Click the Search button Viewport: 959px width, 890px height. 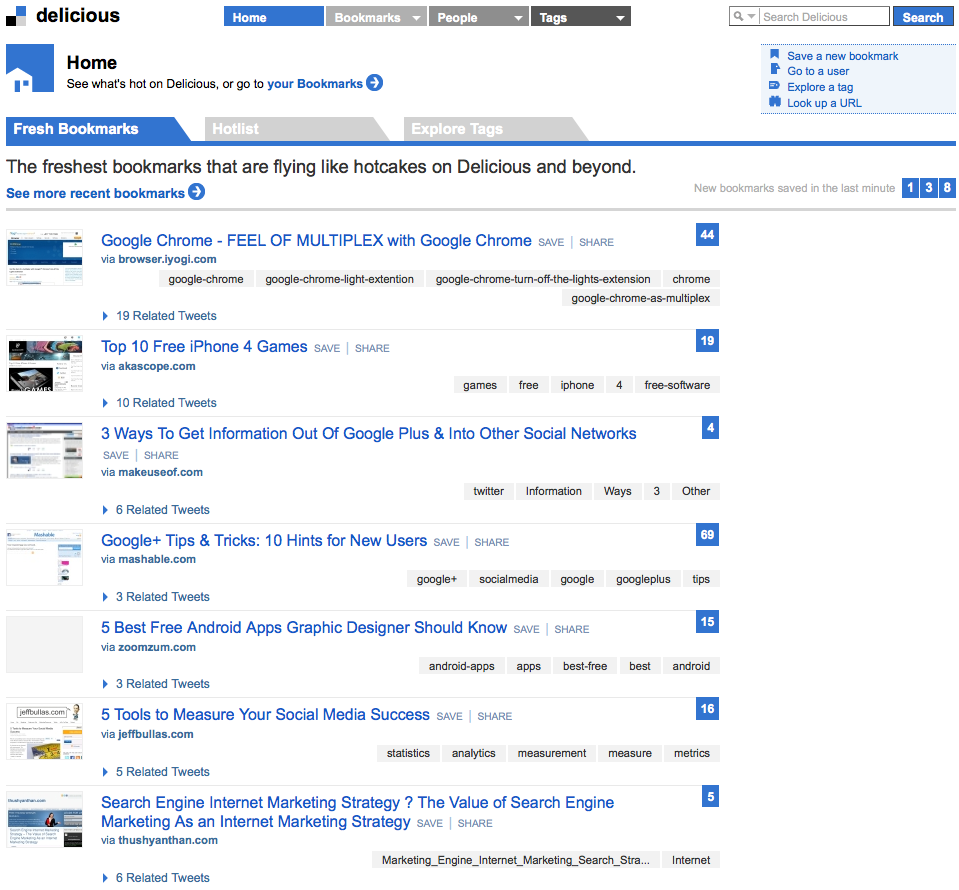923,17
